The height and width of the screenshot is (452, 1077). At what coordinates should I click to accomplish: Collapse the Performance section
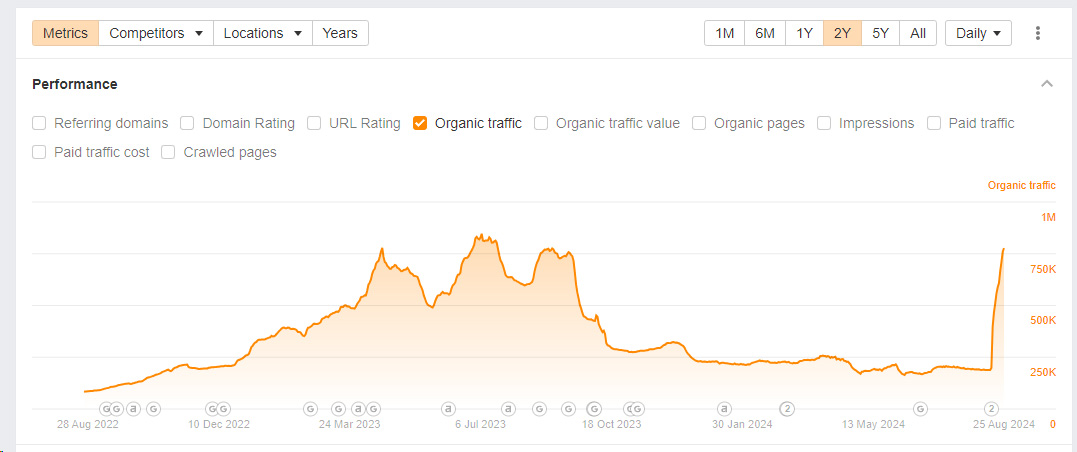1047,84
